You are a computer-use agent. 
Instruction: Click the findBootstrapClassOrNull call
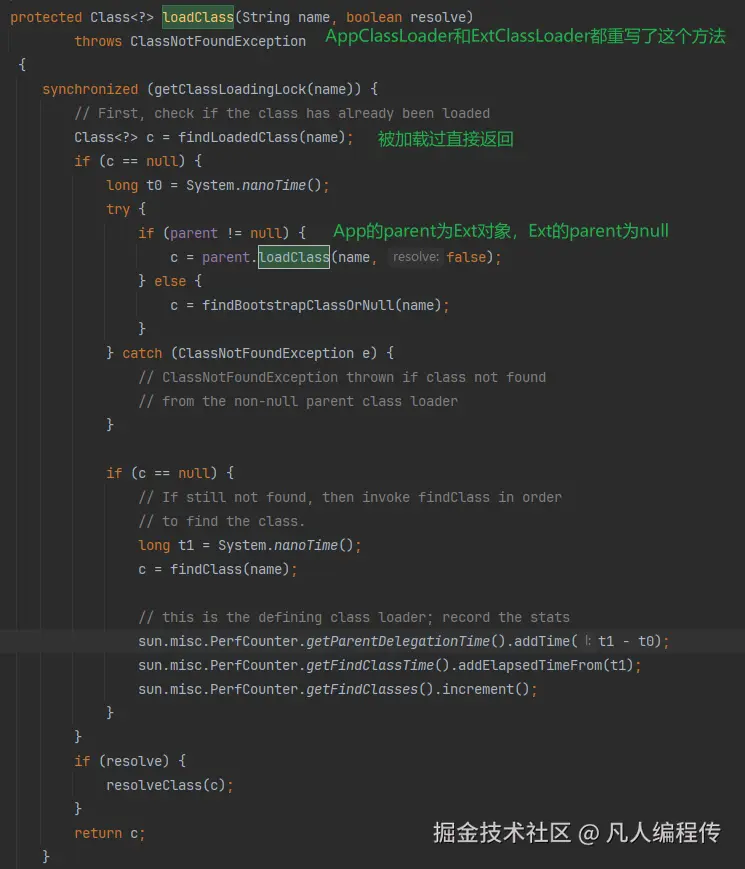coord(298,305)
